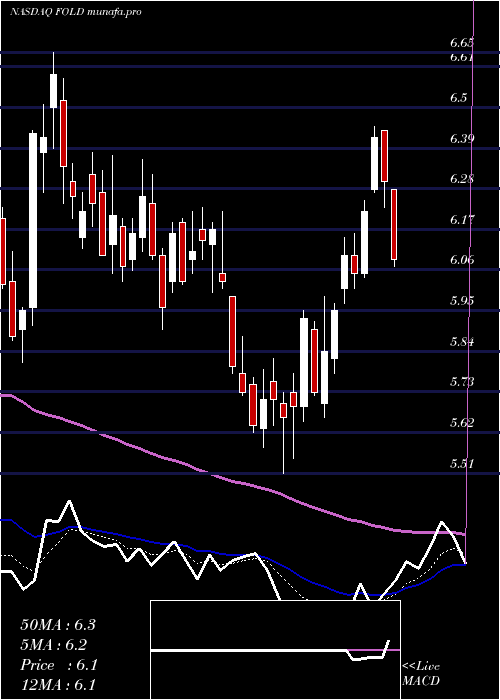The height and width of the screenshot is (700, 500).
Task: Click the 5MA : 6.2 legend value
Action: pos(54,645)
